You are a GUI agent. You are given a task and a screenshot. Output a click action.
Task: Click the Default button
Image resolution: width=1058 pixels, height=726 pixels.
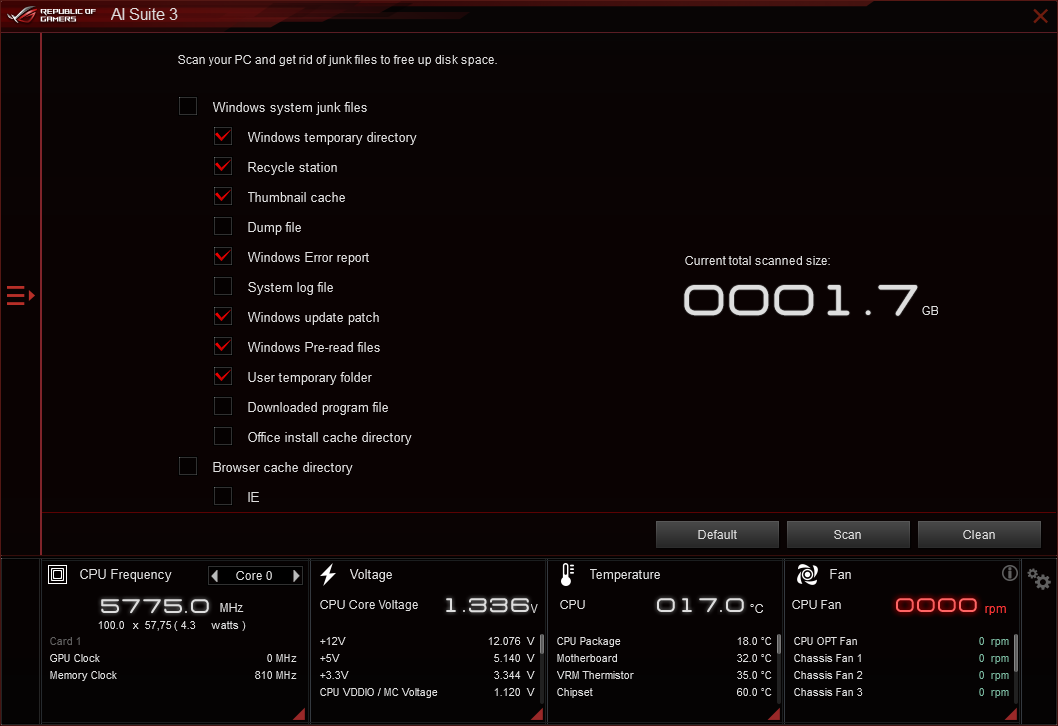[716, 534]
